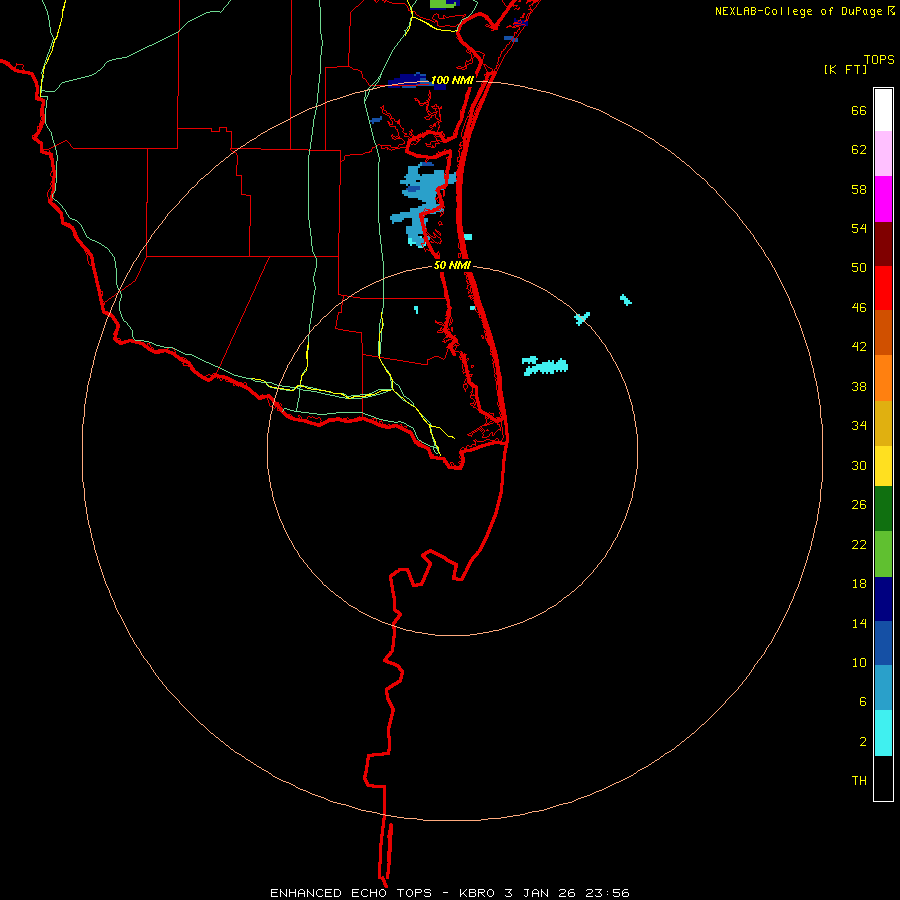Click the 62 value on the legend
The image size is (900, 900).
859,150
